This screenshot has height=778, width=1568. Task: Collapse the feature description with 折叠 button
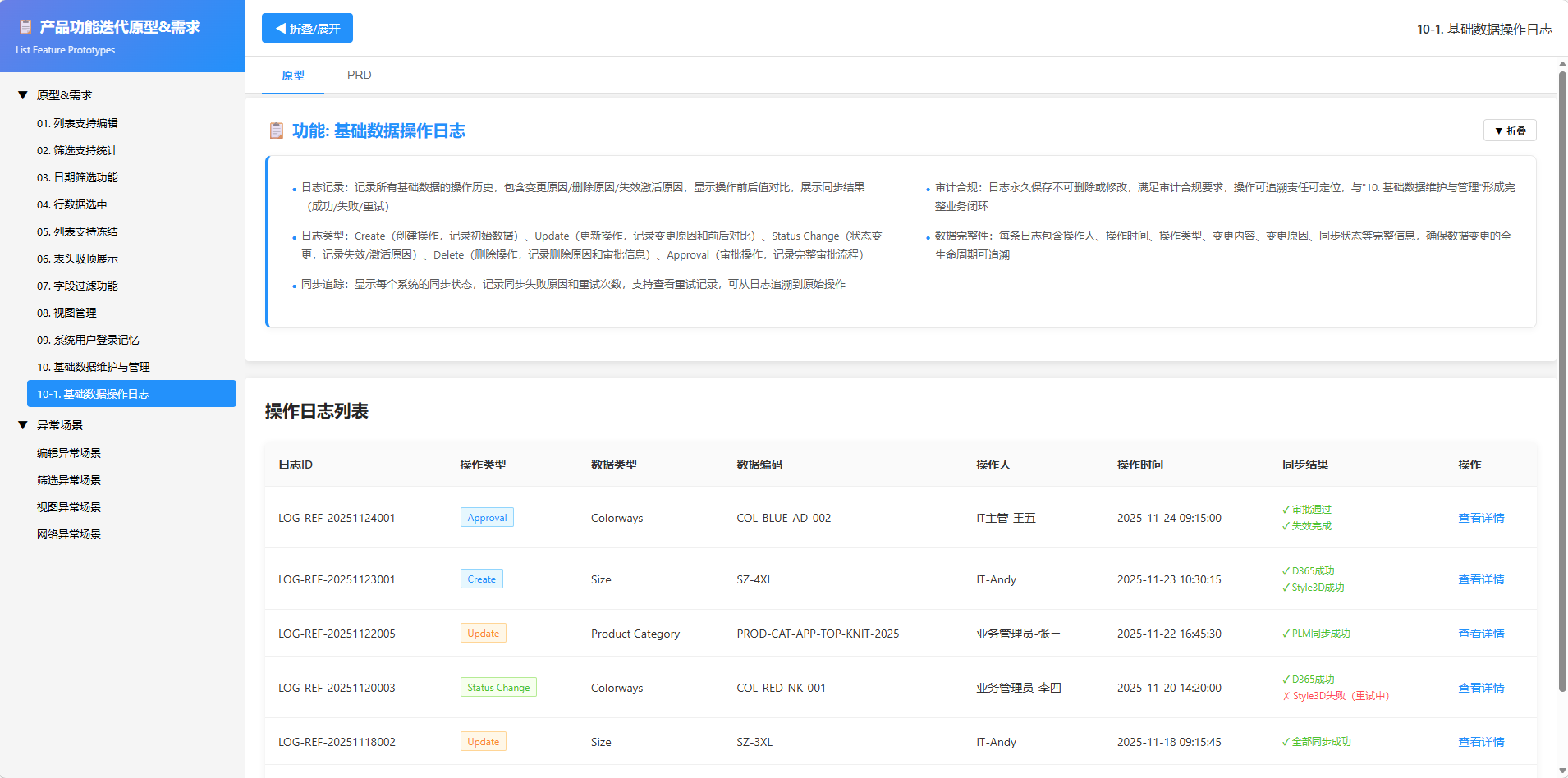[1509, 130]
